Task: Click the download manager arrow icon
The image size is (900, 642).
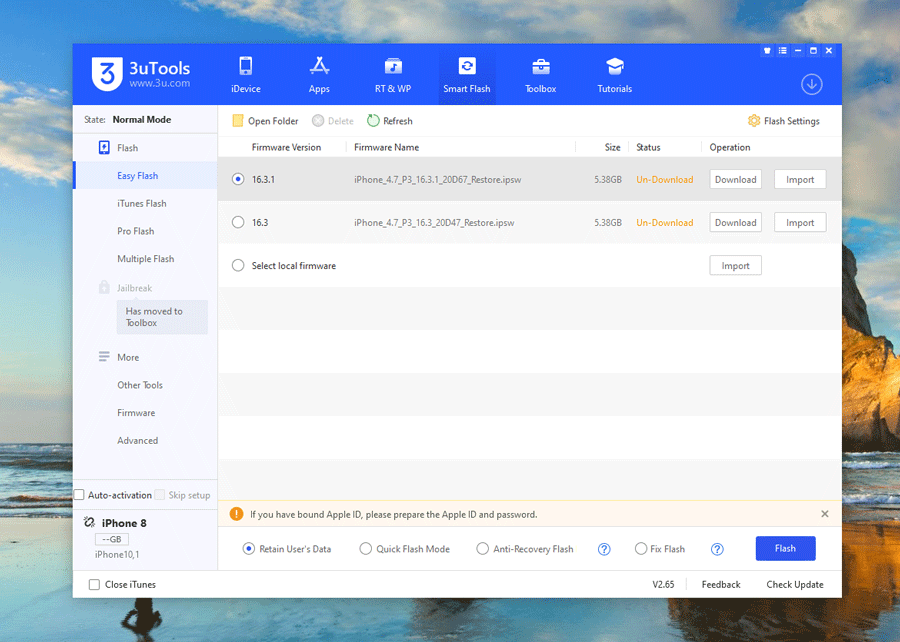Action: click(x=812, y=85)
